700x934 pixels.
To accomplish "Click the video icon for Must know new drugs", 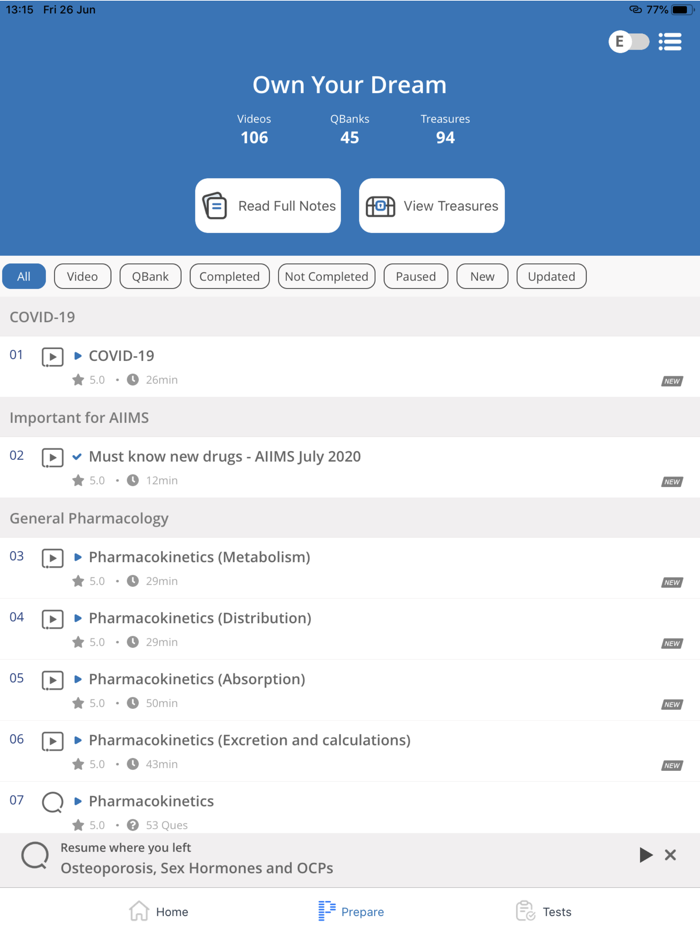I will point(52,457).
